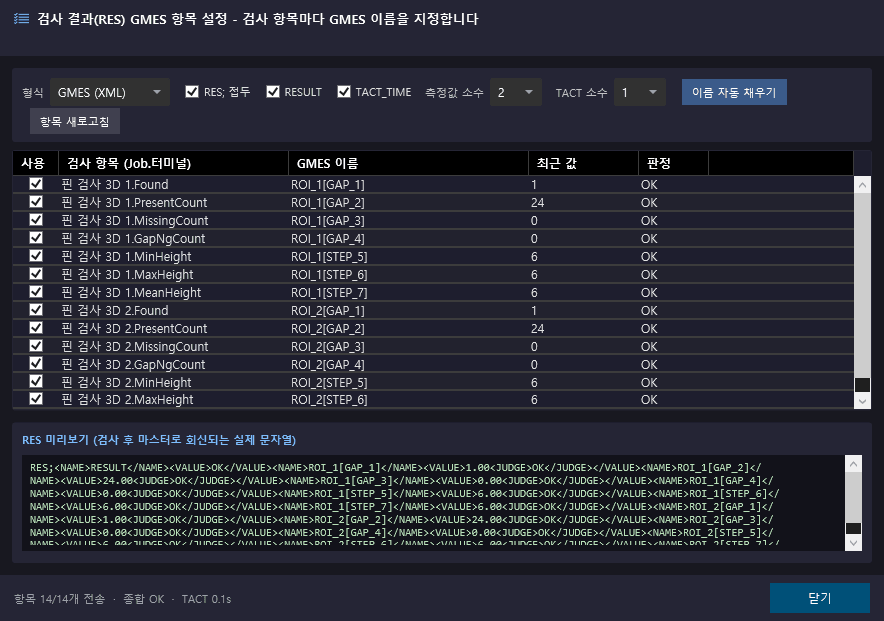Toggle usage for 핀 검사 3D 2.MinHeight
The width and height of the screenshot is (884, 621).
click(x=36, y=382)
